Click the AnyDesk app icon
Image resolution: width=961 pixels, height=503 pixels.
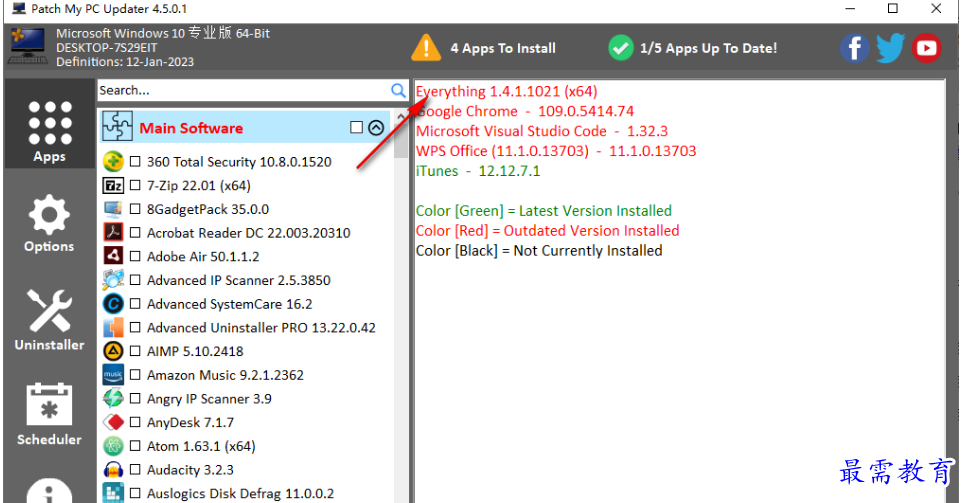[113, 422]
